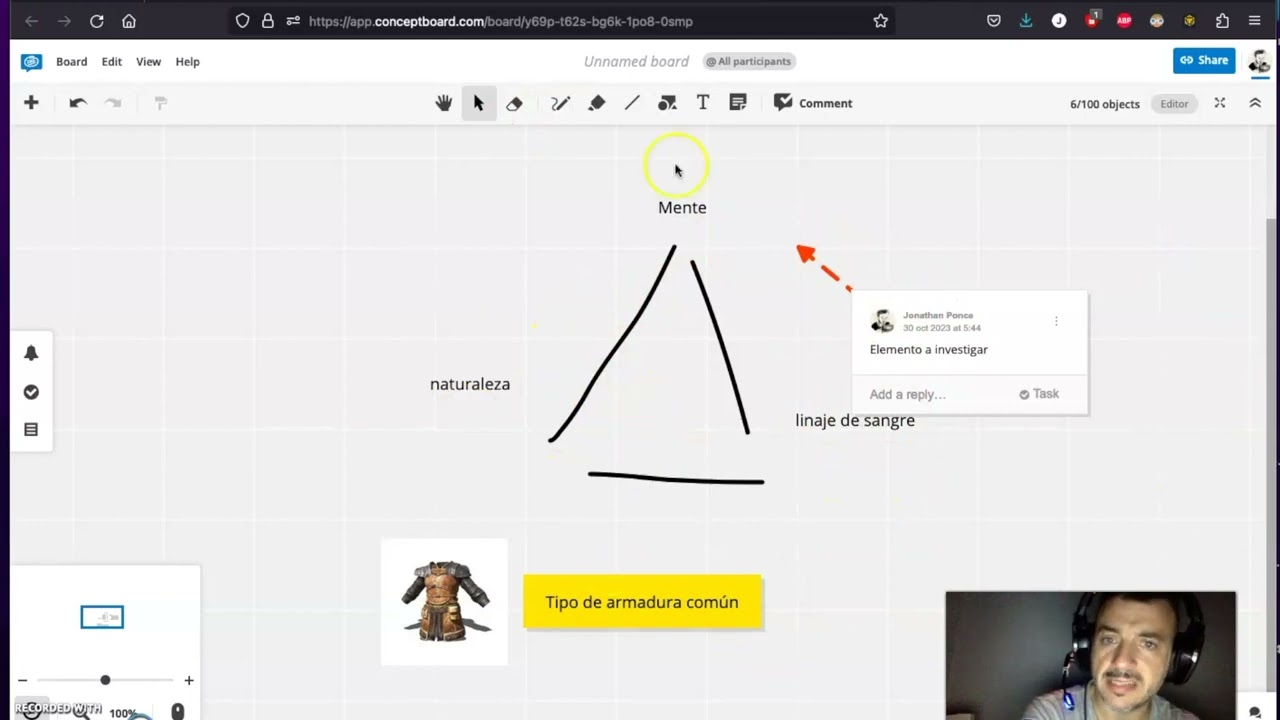Image resolution: width=1280 pixels, height=720 pixels.
Task: Click the Share button
Action: (x=1204, y=61)
